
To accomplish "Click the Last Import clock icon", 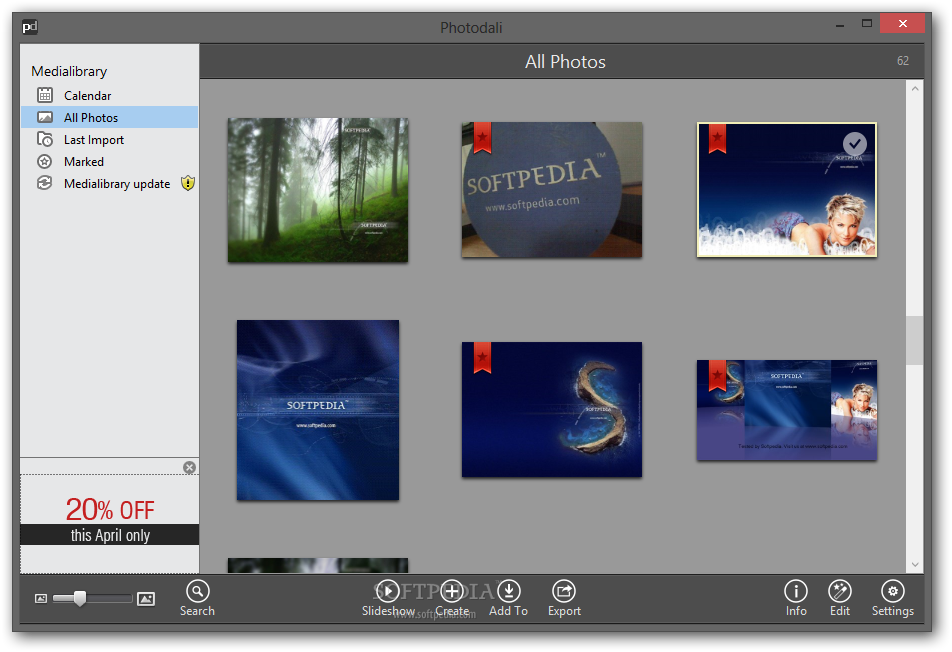I will tap(45, 139).
